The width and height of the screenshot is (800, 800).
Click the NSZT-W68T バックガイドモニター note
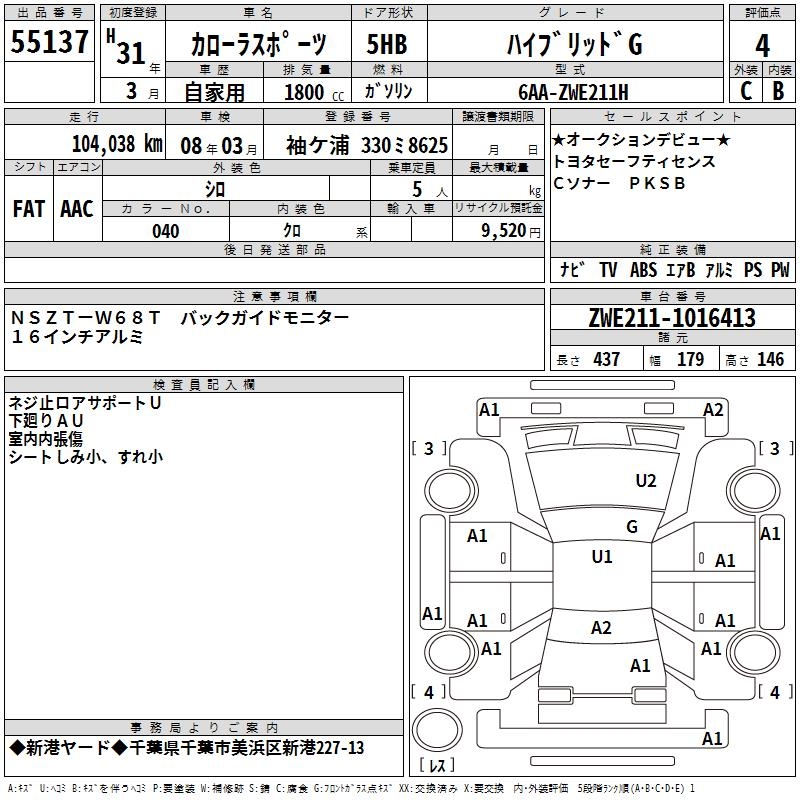pos(180,317)
